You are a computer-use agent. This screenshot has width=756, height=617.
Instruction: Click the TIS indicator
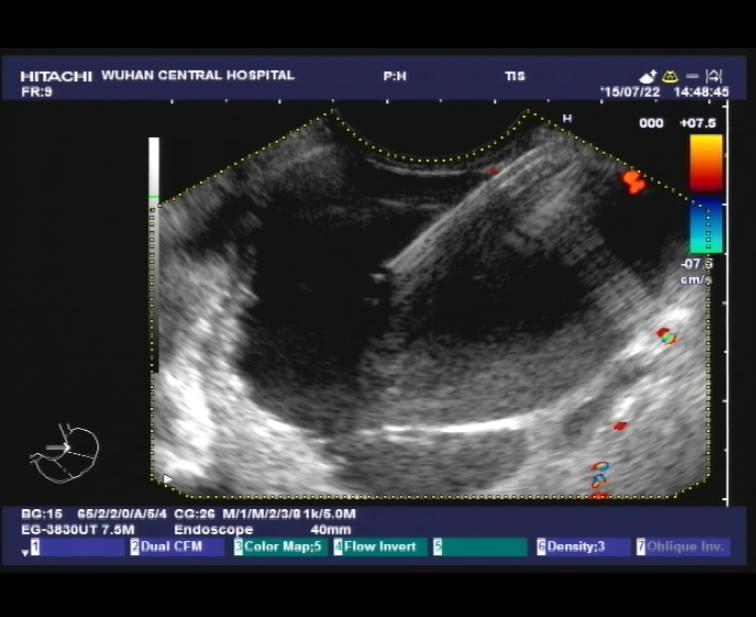point(514,75)
